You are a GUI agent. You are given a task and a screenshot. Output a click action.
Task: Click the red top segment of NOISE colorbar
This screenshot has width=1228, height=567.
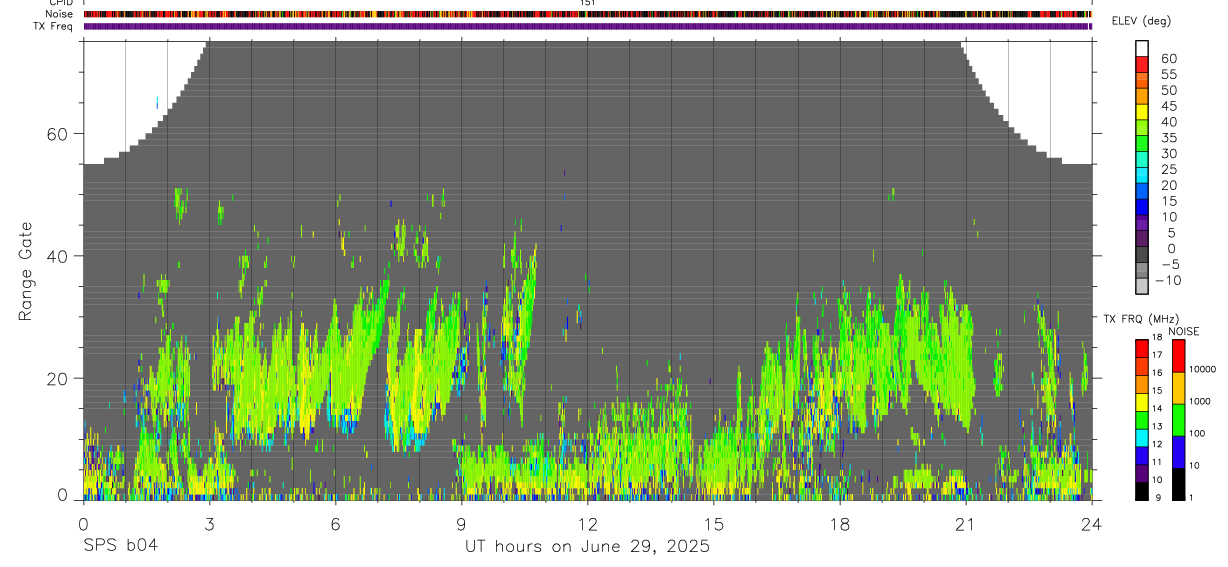(x=1178, y=356)
